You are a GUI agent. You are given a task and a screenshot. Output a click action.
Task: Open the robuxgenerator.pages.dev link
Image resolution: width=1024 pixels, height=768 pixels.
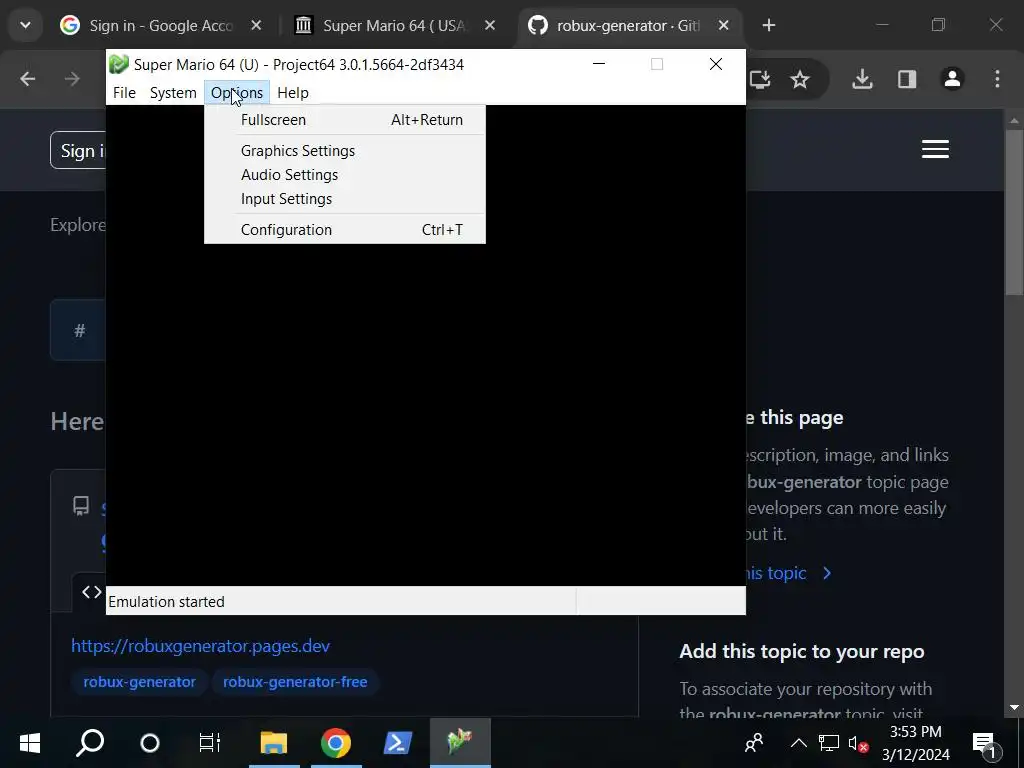200,646
